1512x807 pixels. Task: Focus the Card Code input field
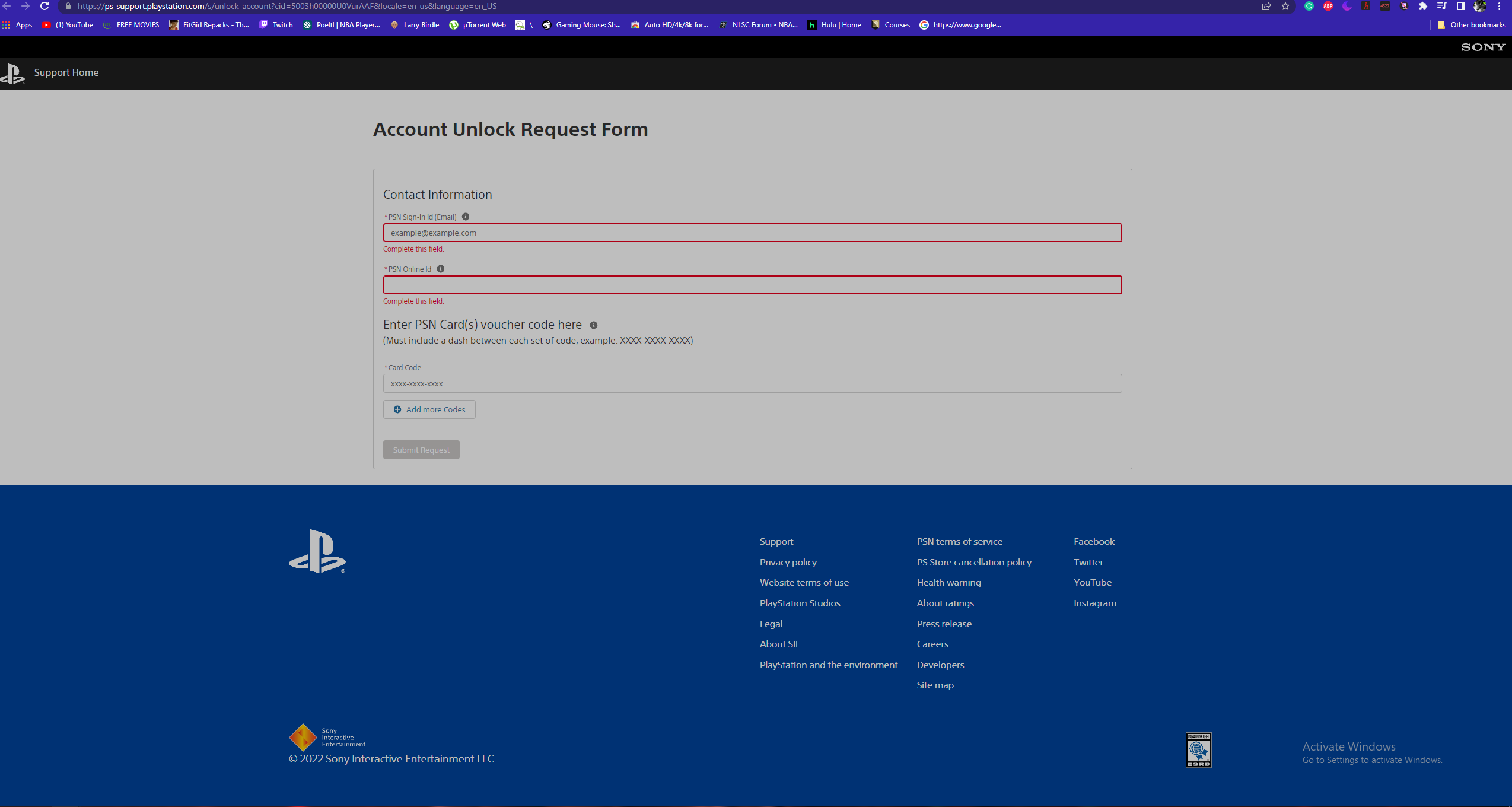[x=752, y=383]
